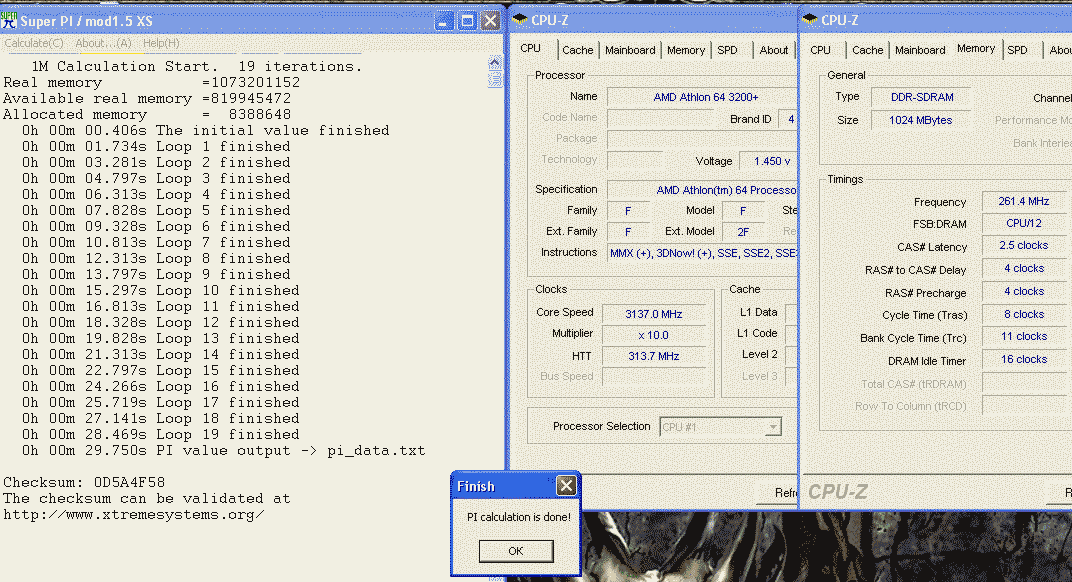Select CPU tab in first CPU-Z window
The width and height of the screenshot is (1072, 582).
coord(531,49)
